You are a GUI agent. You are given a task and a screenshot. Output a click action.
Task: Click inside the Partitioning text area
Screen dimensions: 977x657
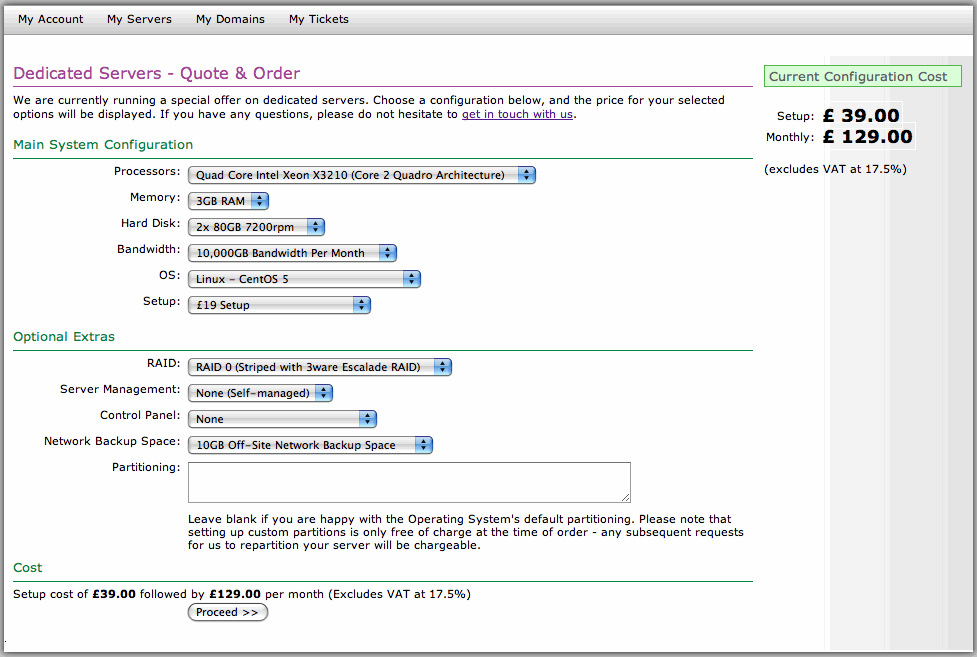click(409, 482)
